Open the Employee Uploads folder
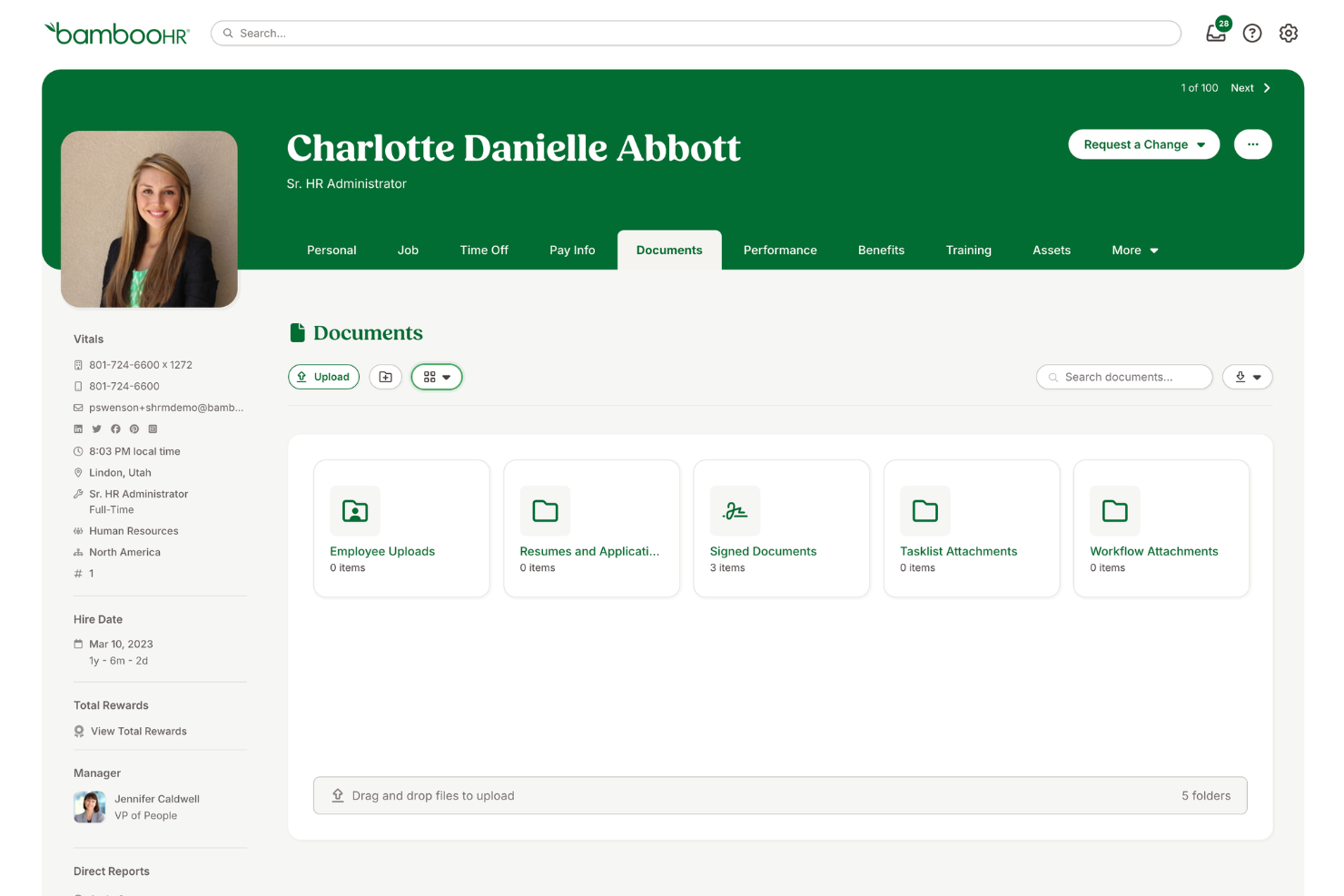Image resolution: width=1344 pixels, height=896 pixels. (x=401, y=528)
